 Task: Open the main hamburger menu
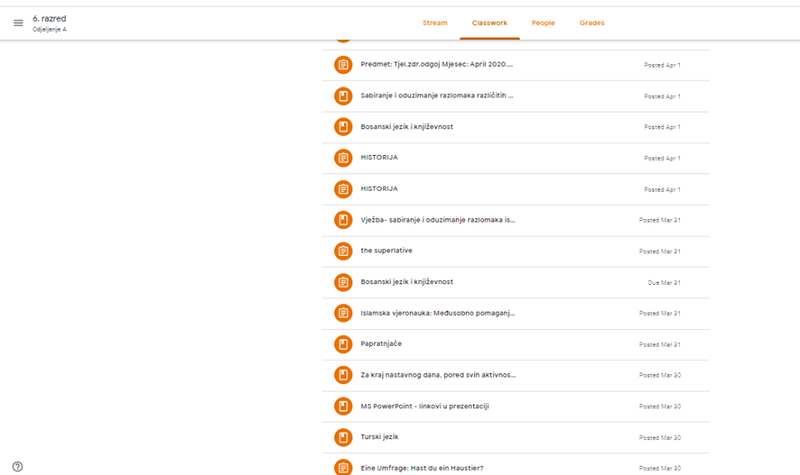(x=17, y=23)
